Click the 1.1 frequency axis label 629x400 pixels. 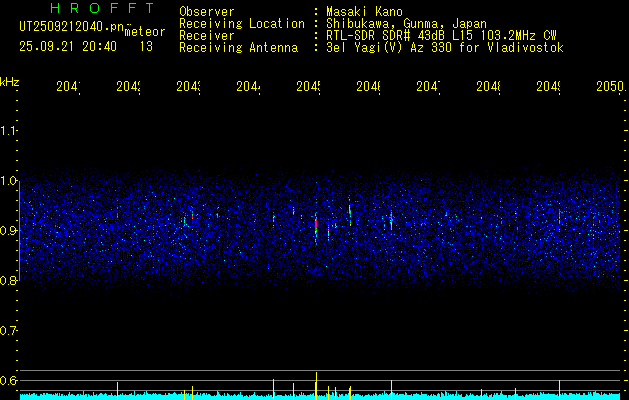(8, 130)
